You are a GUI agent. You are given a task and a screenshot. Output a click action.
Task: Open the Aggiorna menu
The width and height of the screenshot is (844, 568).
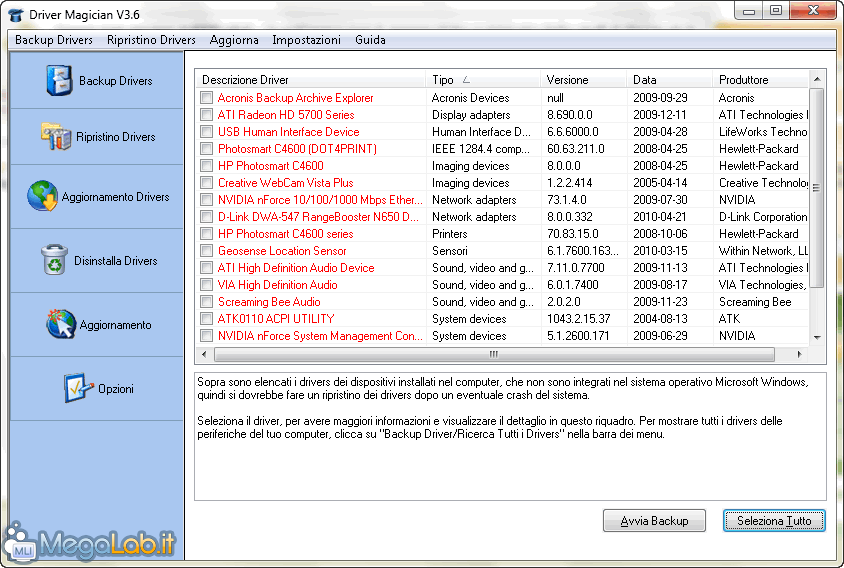[x=234, y=40]
